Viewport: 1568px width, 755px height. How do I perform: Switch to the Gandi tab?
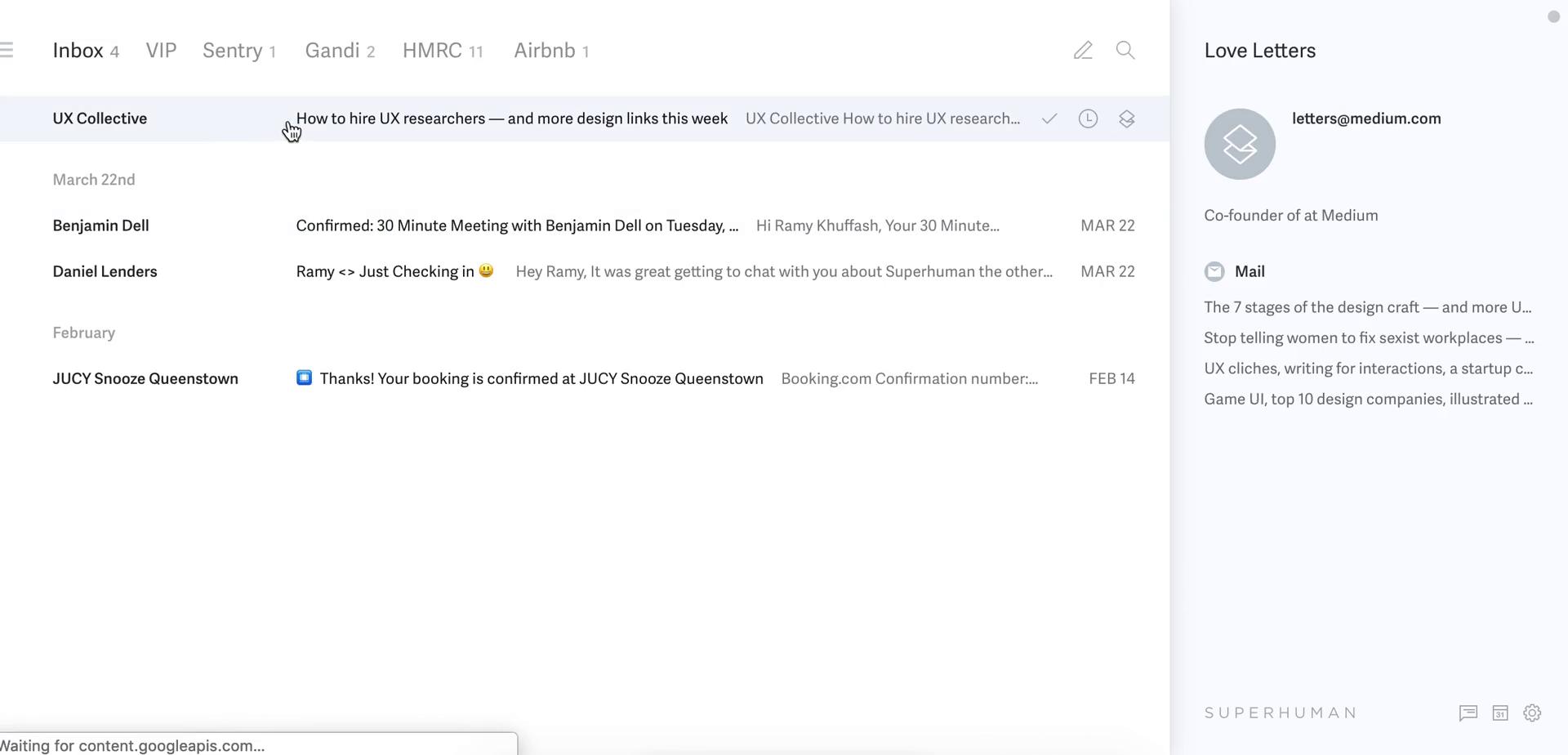(340, 51)
